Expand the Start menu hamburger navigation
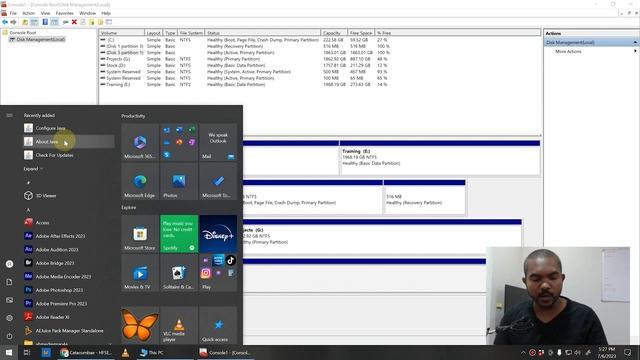 [x=9, y=116]
